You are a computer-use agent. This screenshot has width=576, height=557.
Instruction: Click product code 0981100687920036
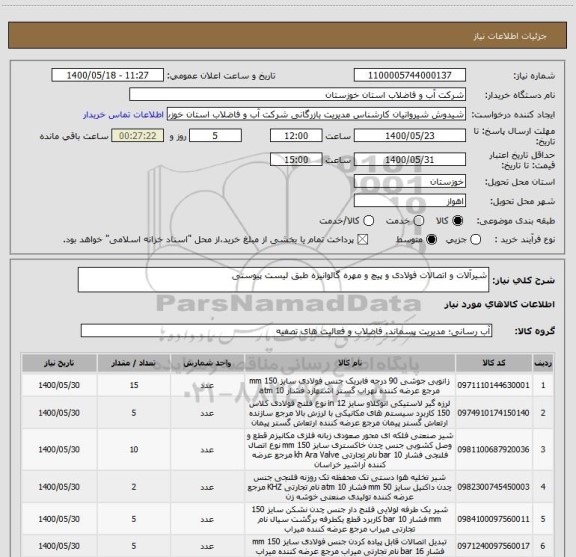coord(493,449)
